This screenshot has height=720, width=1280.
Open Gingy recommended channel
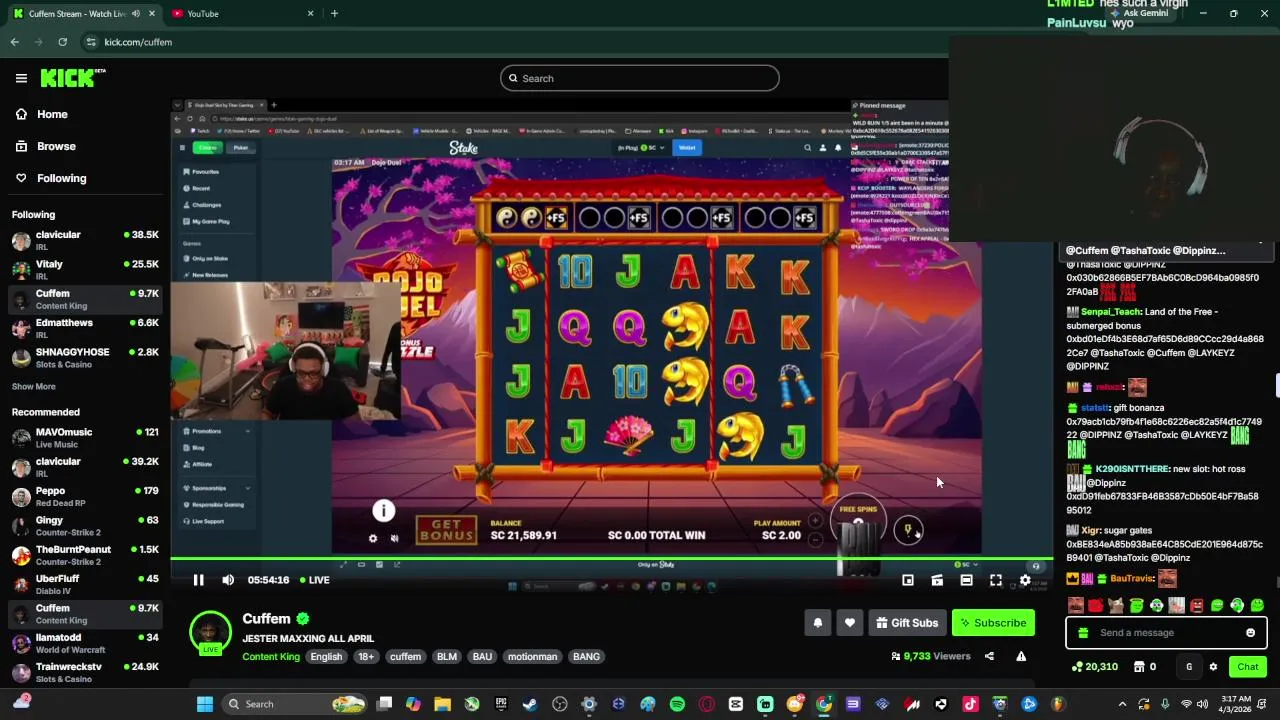tap(85, 525)
